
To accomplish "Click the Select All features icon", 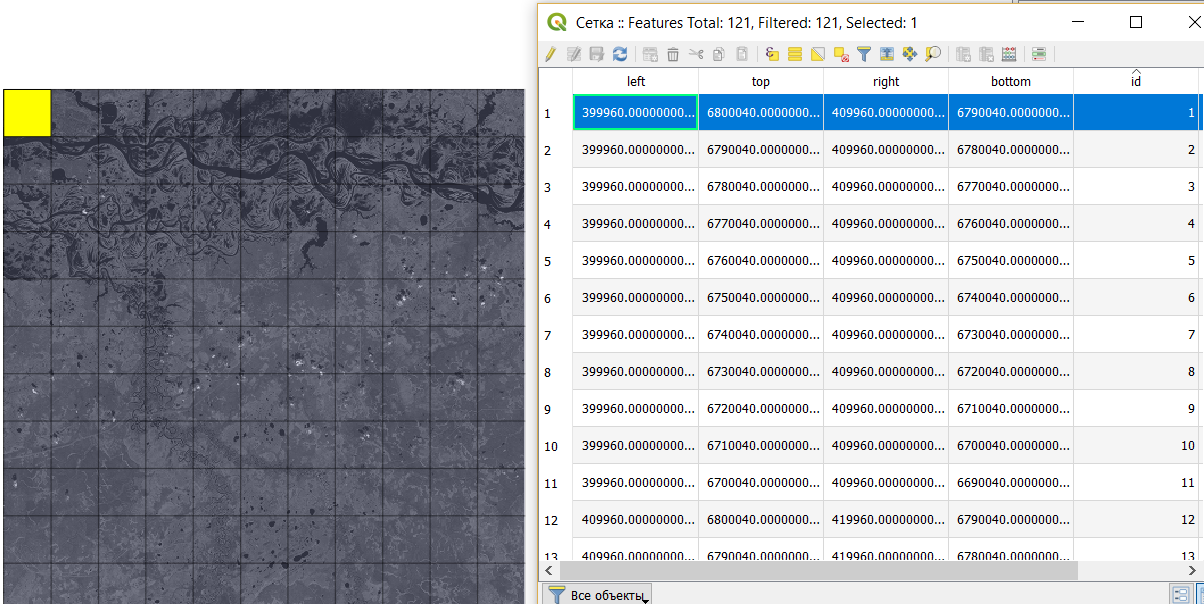I will click(x=795, y=54).
